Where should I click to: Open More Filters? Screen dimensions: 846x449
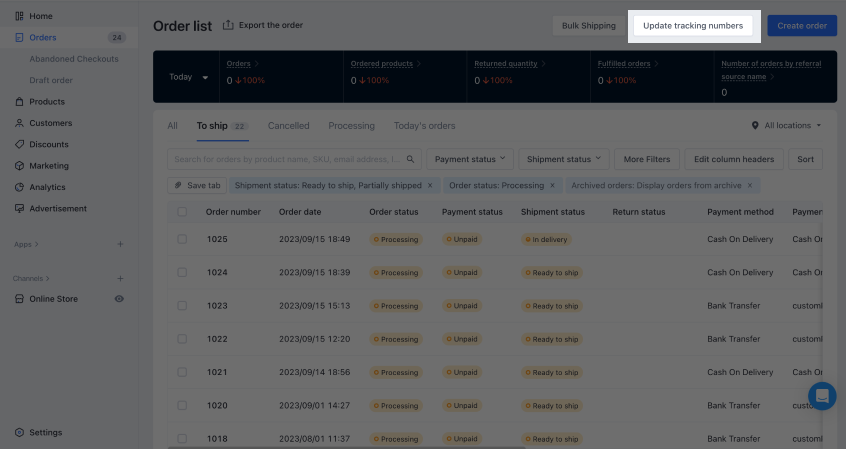[647, 159]
